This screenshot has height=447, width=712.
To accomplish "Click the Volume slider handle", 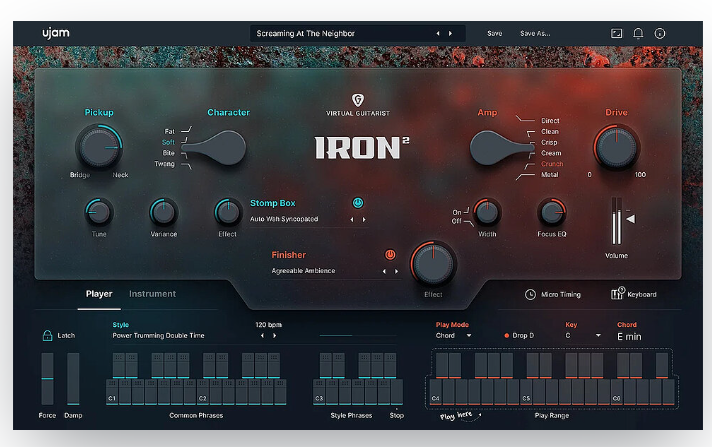I will coord(631,219).
